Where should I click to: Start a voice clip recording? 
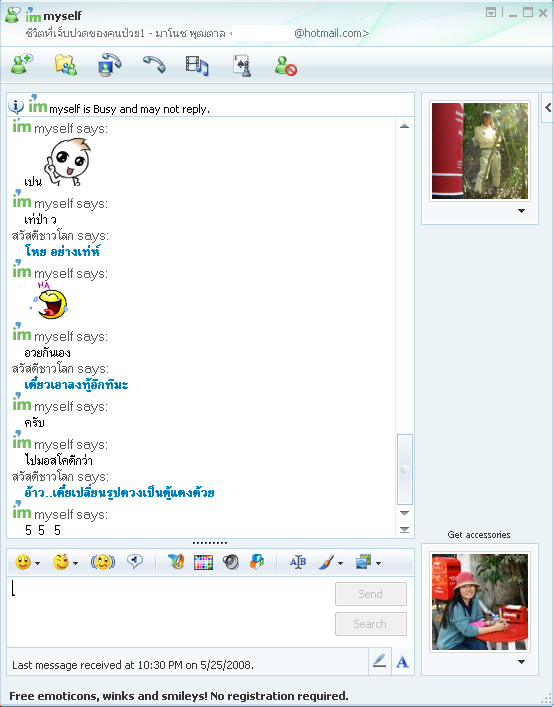pos(135,562)
